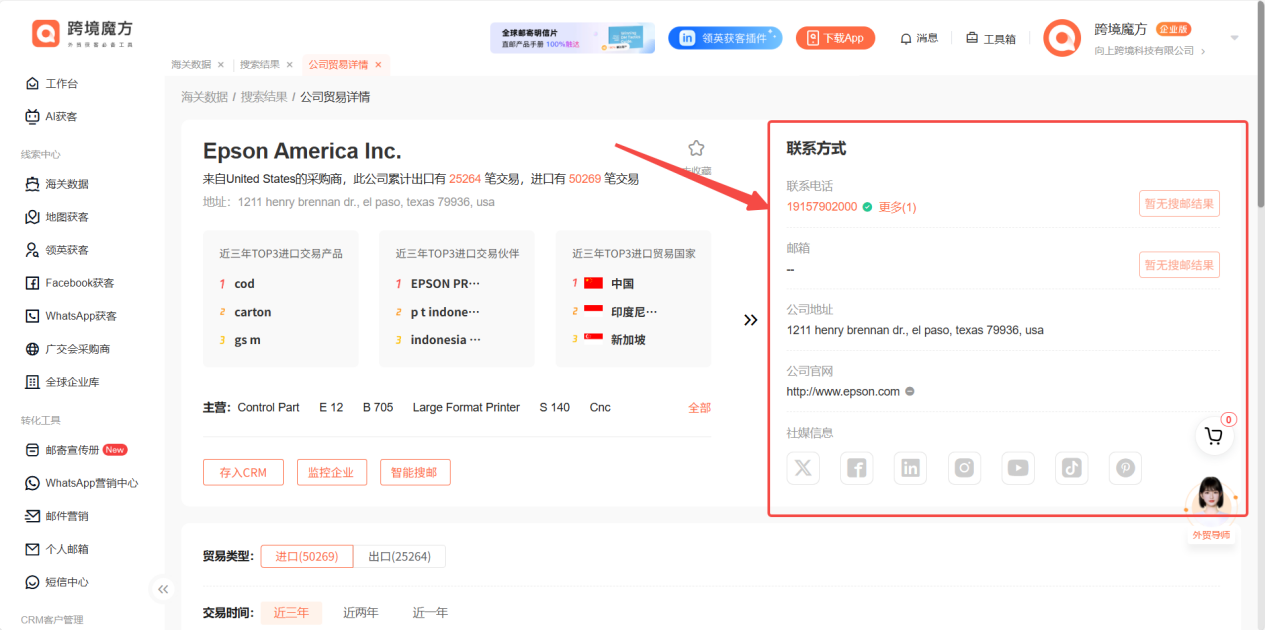Open the Pinterest social icon
Image resolution: width=1265 pixels, height=630 pixels.
pos(1125,468)
